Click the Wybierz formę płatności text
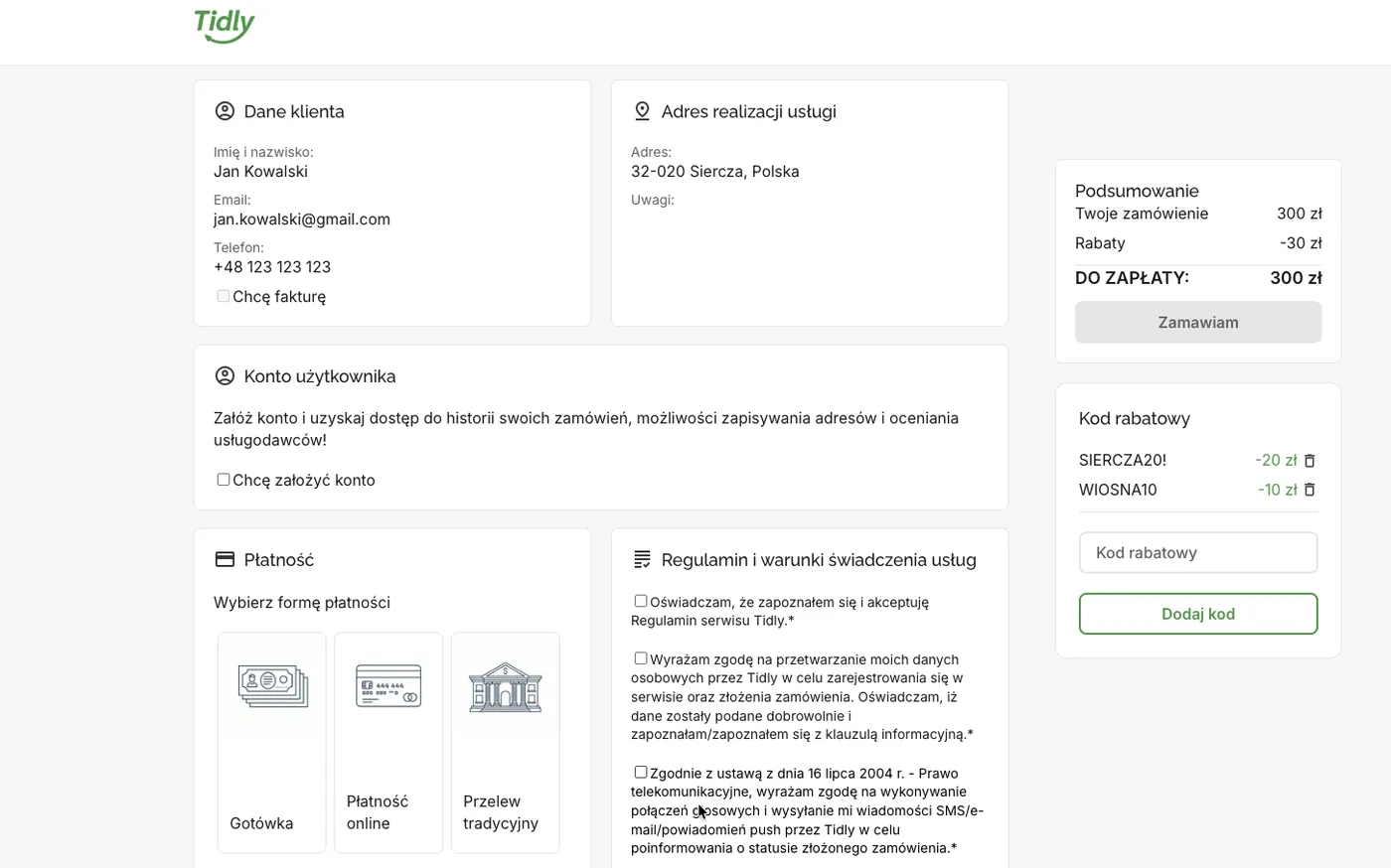 pyautogui.click(x=302, y=603)
